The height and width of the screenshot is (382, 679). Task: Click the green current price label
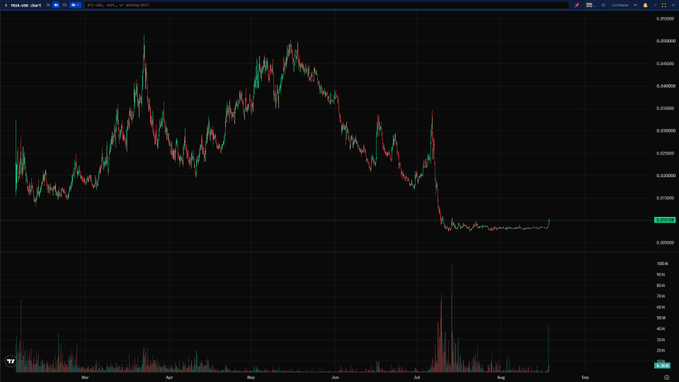(x=665, y=220)
